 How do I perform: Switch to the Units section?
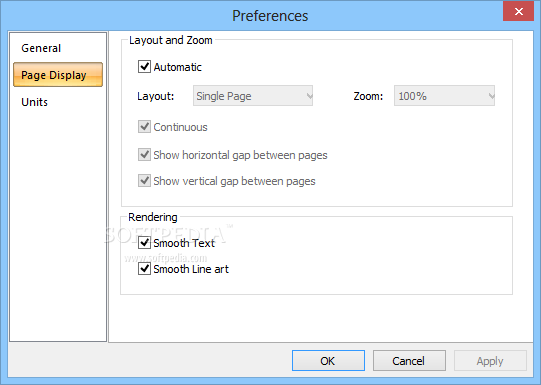click(35, 102)
